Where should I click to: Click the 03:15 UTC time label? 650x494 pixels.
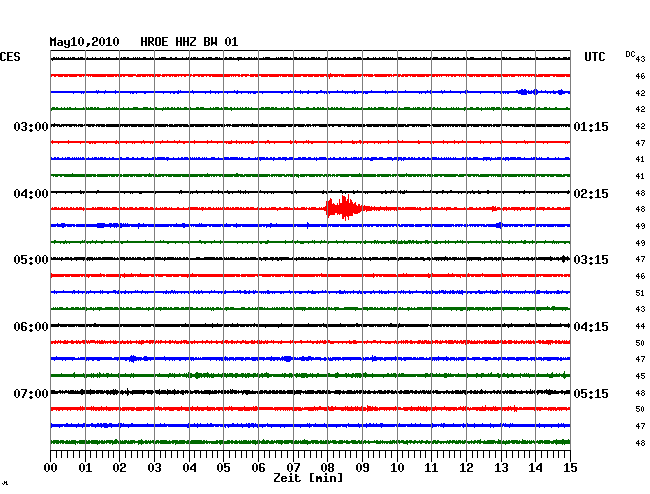(x=591, y=260)
